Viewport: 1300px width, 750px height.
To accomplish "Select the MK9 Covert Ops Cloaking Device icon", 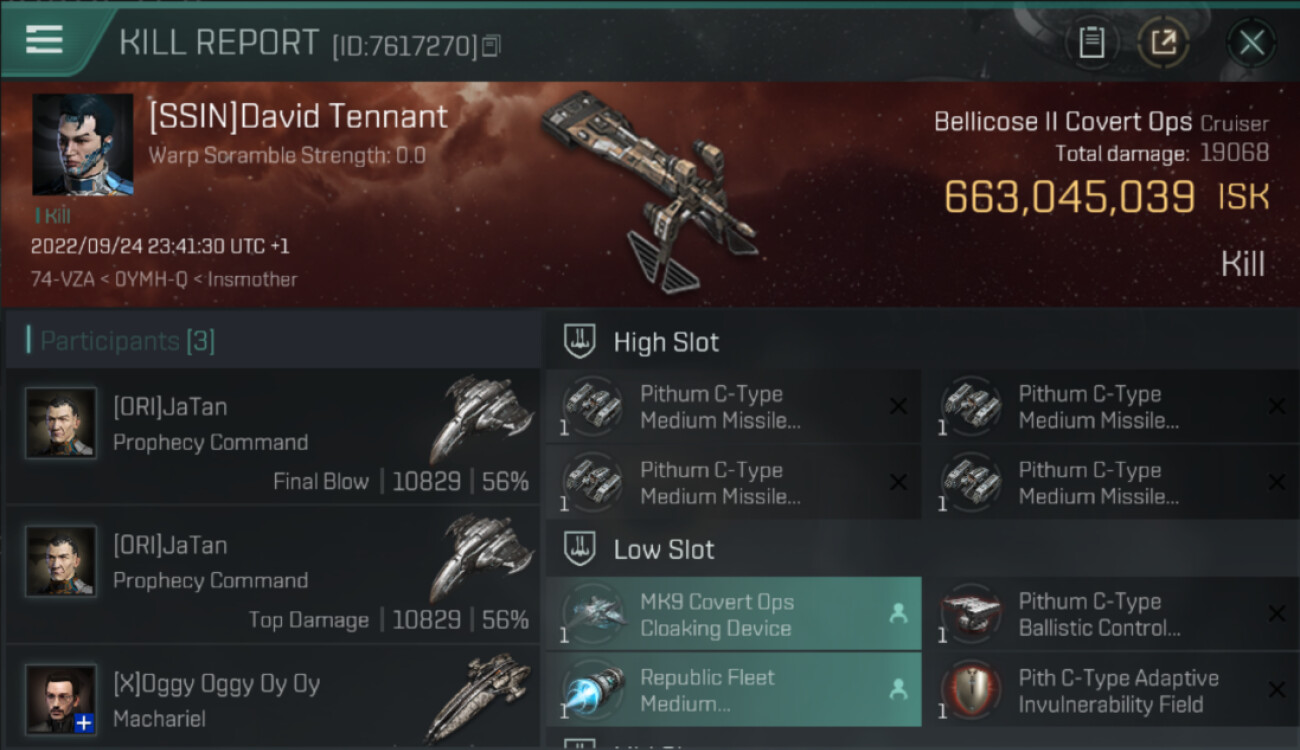I will coord(594,614).
